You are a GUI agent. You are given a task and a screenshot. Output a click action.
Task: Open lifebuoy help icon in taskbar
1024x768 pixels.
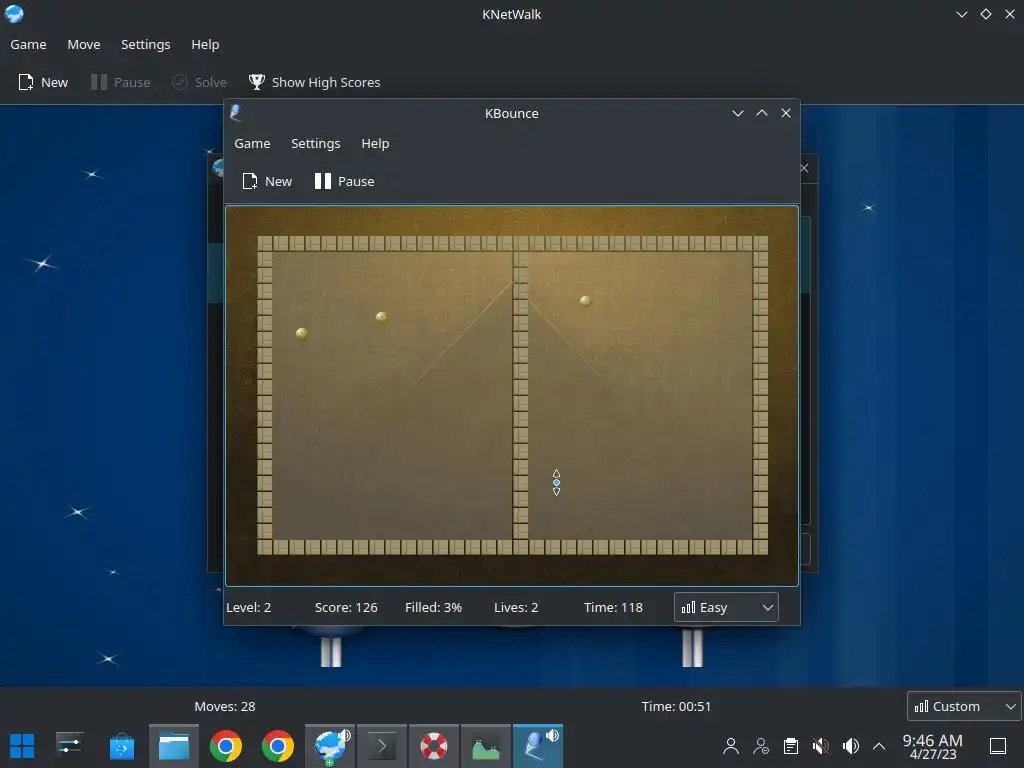434,746
